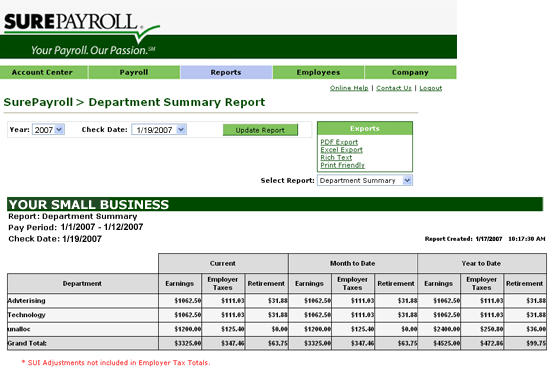The image size is (551, 371).
Task: Click Year to Date Retirement column header
Action: click(525, 284)
